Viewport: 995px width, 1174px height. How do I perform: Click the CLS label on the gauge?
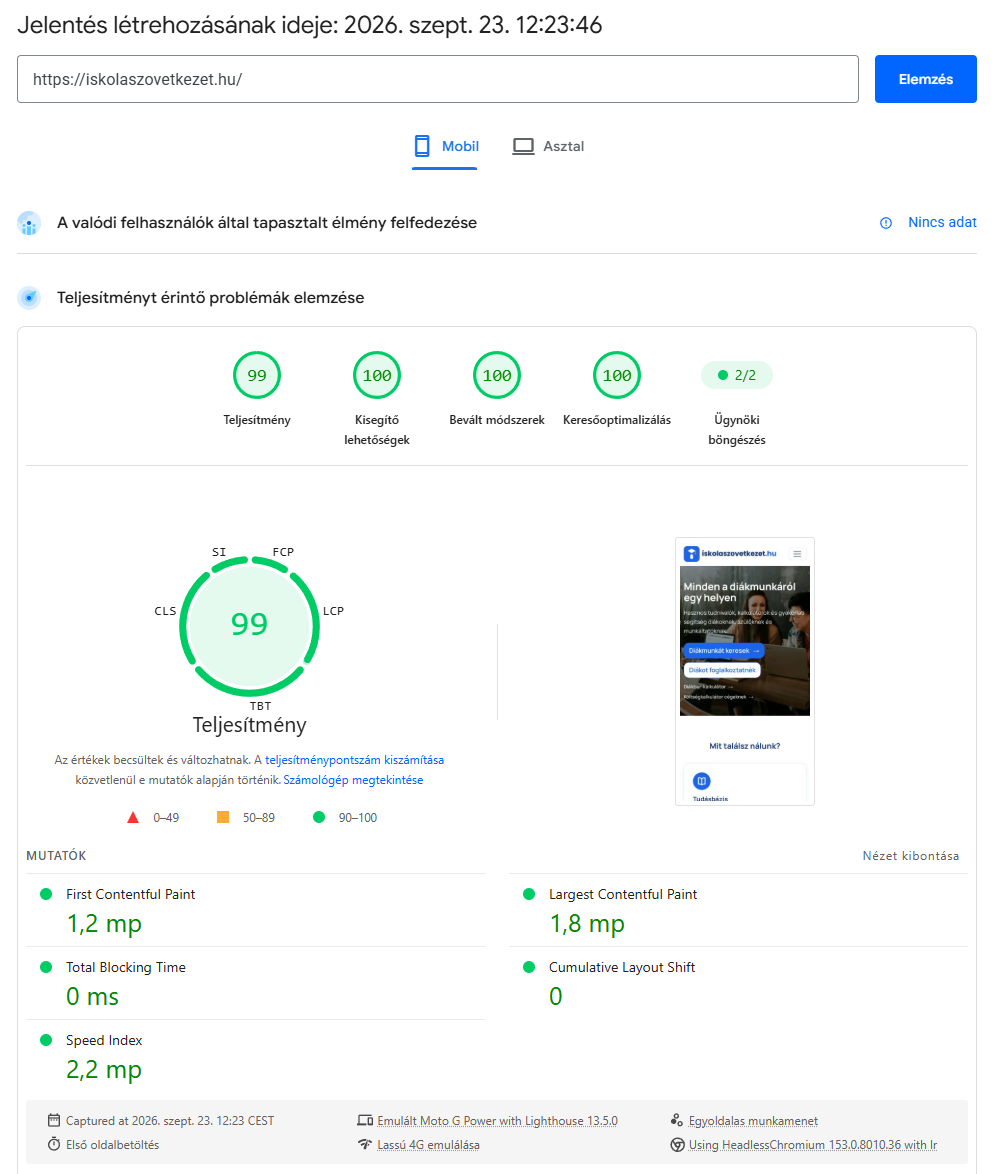tap(165, 611)
